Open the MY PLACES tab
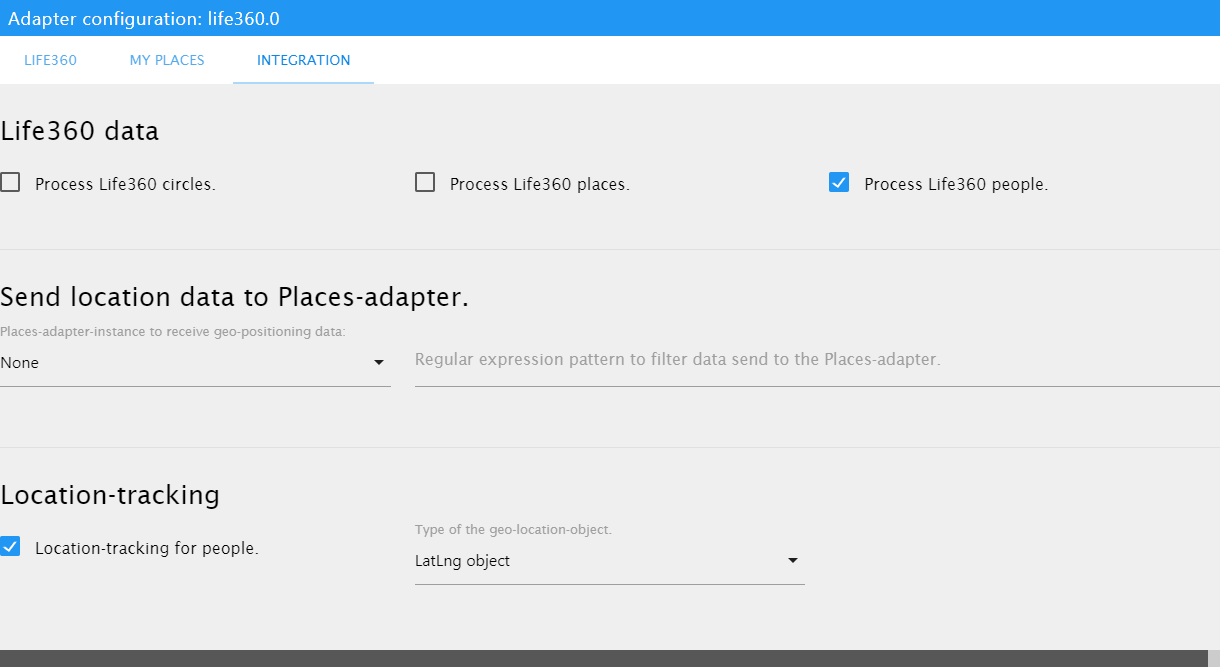 (167, 60)
